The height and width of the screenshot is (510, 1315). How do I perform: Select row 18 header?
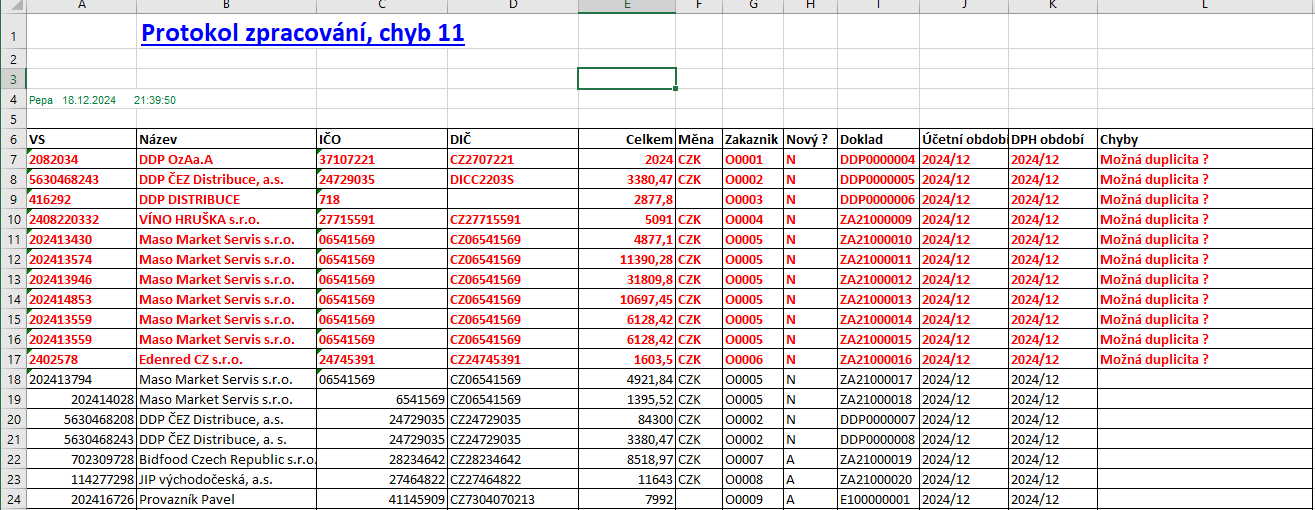pos(13,379)
